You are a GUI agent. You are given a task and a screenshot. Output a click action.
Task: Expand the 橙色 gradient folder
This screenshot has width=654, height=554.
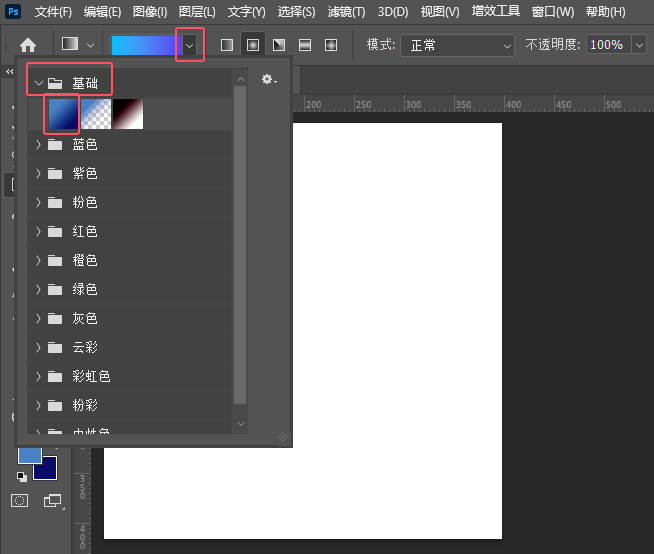coord(38,260)
